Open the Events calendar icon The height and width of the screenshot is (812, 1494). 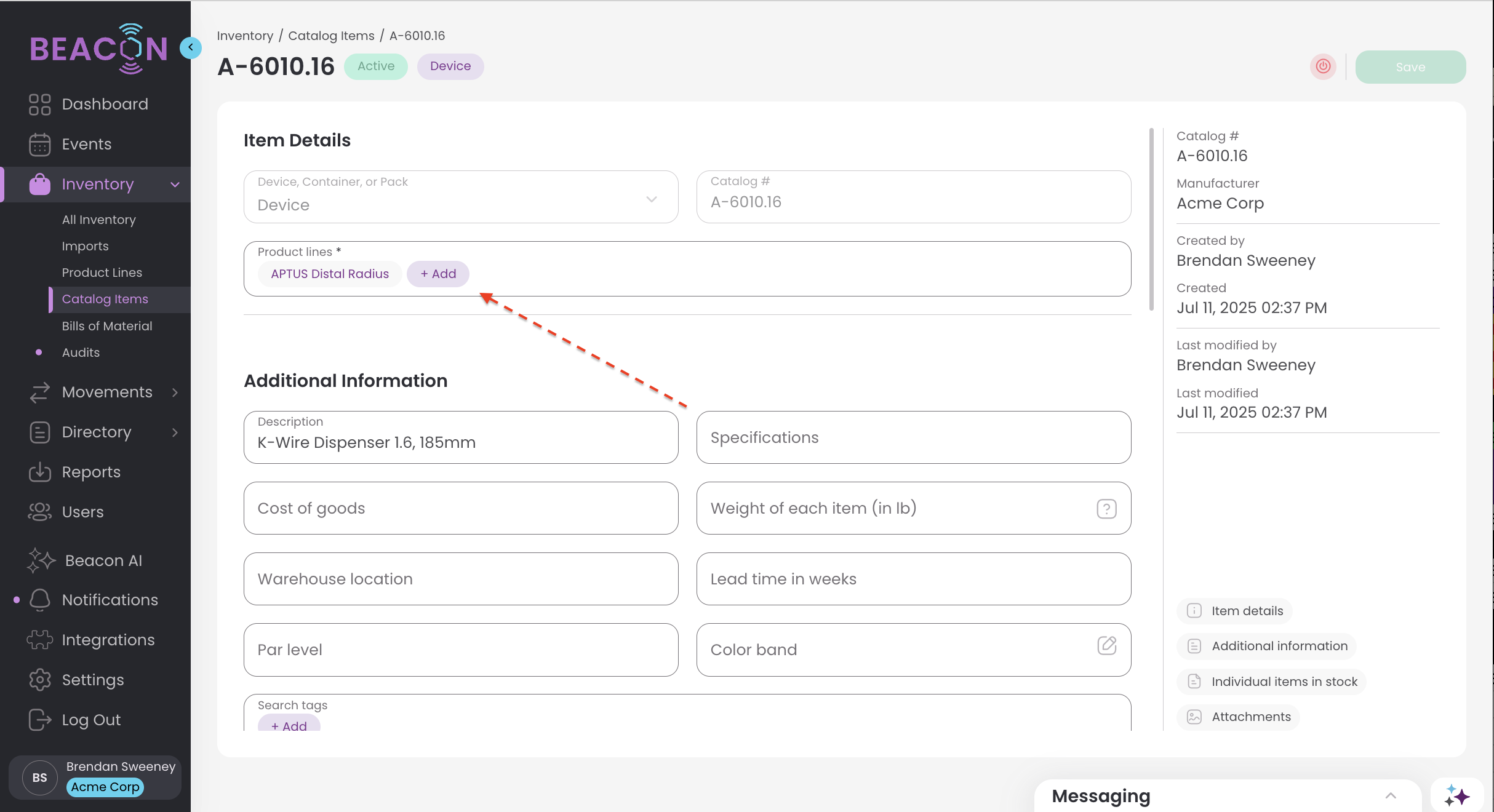[x=39, y=145]
